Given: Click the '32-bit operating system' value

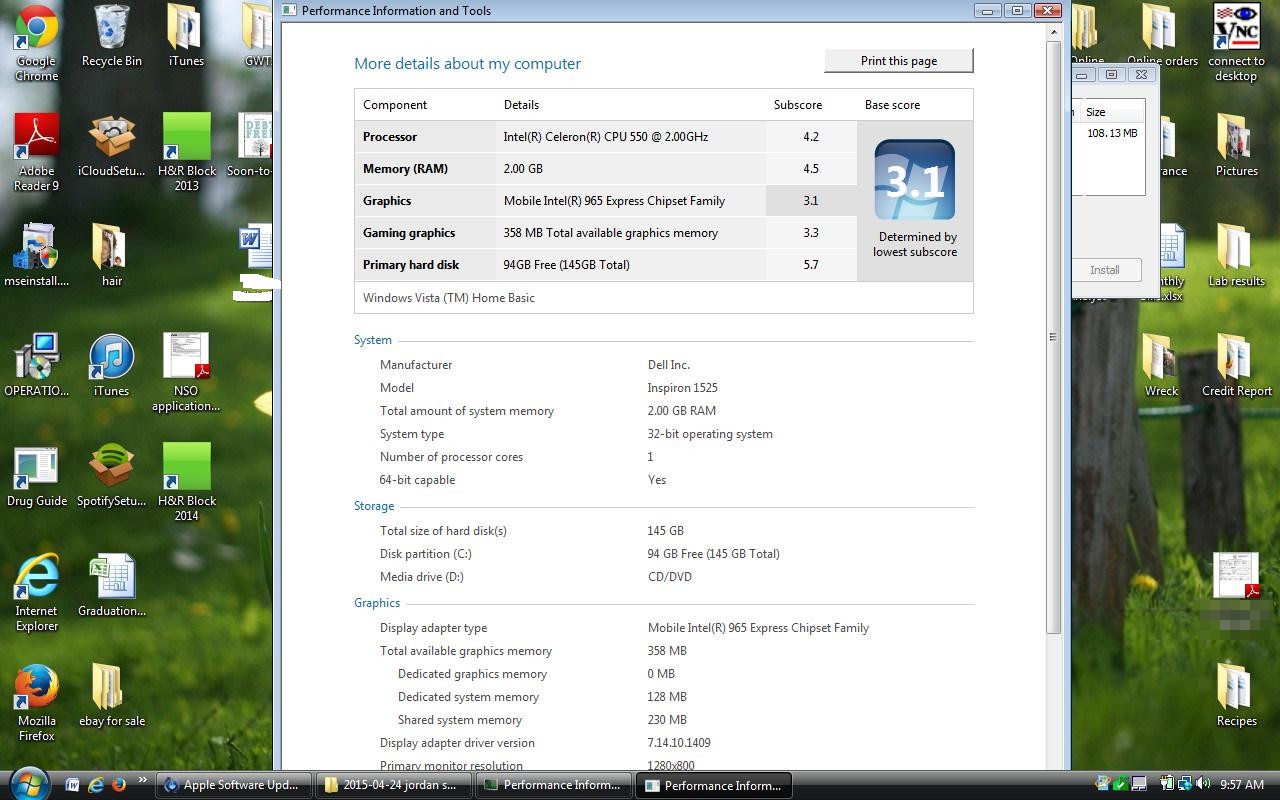Looking at the screenshot, I should click(x=710, y=434).
